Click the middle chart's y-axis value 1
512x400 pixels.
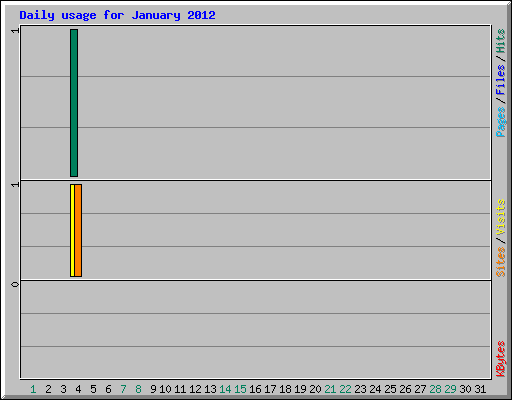[x=15, y=184]
